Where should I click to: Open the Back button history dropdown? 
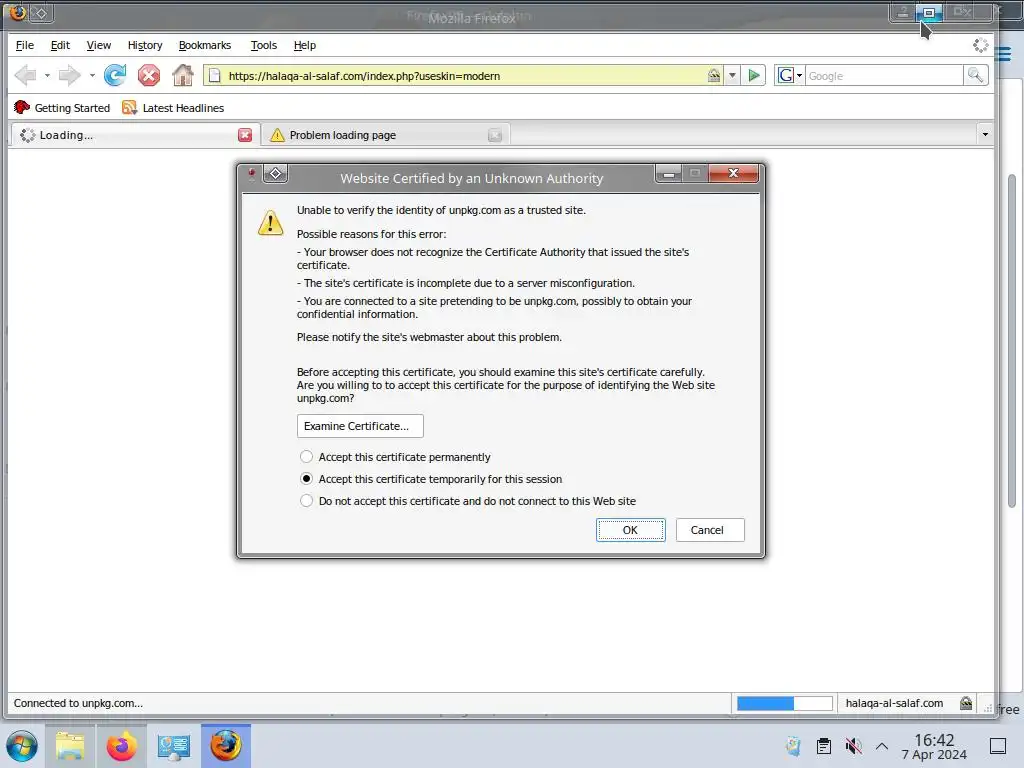47,76
